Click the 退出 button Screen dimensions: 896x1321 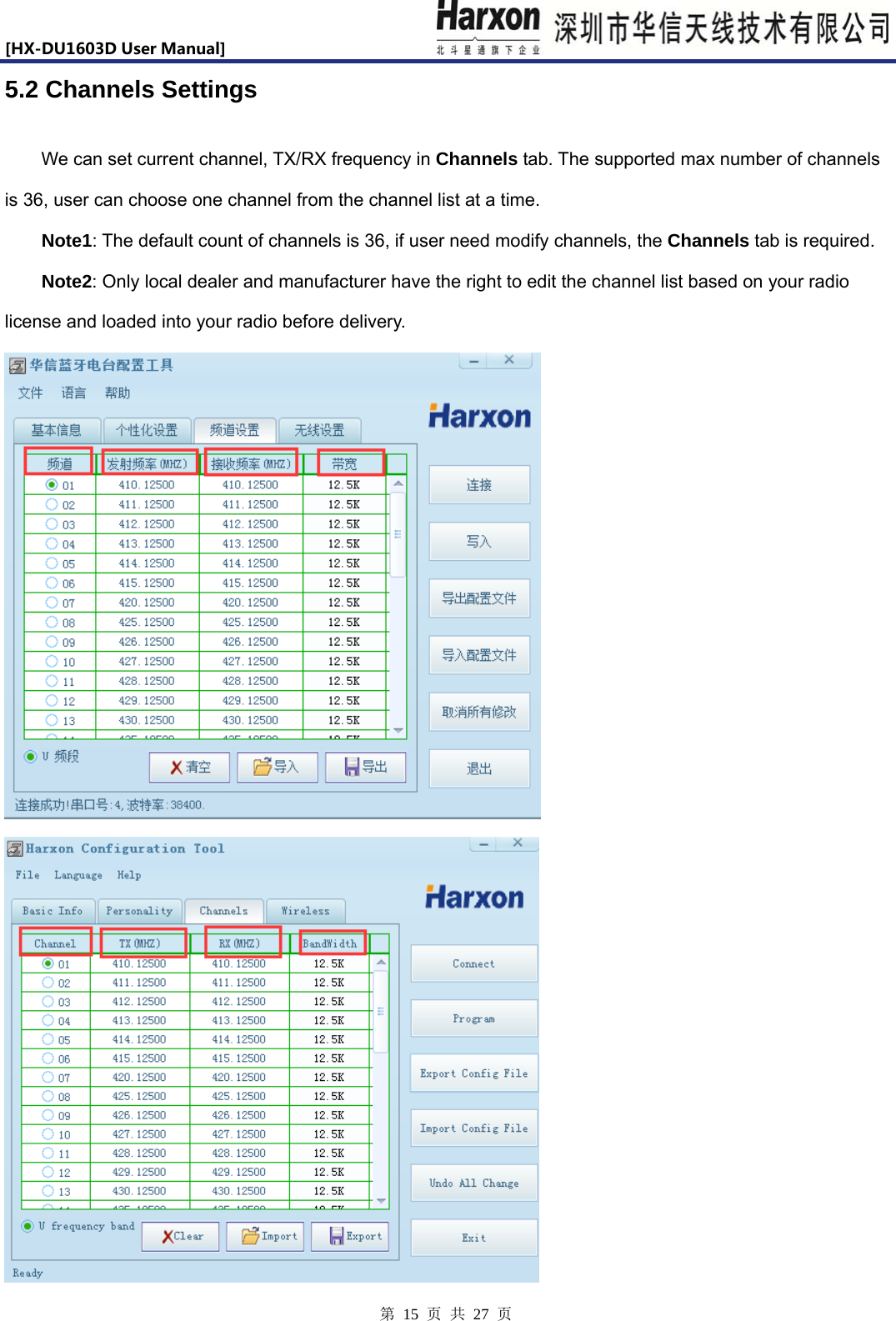click(479, 768)
